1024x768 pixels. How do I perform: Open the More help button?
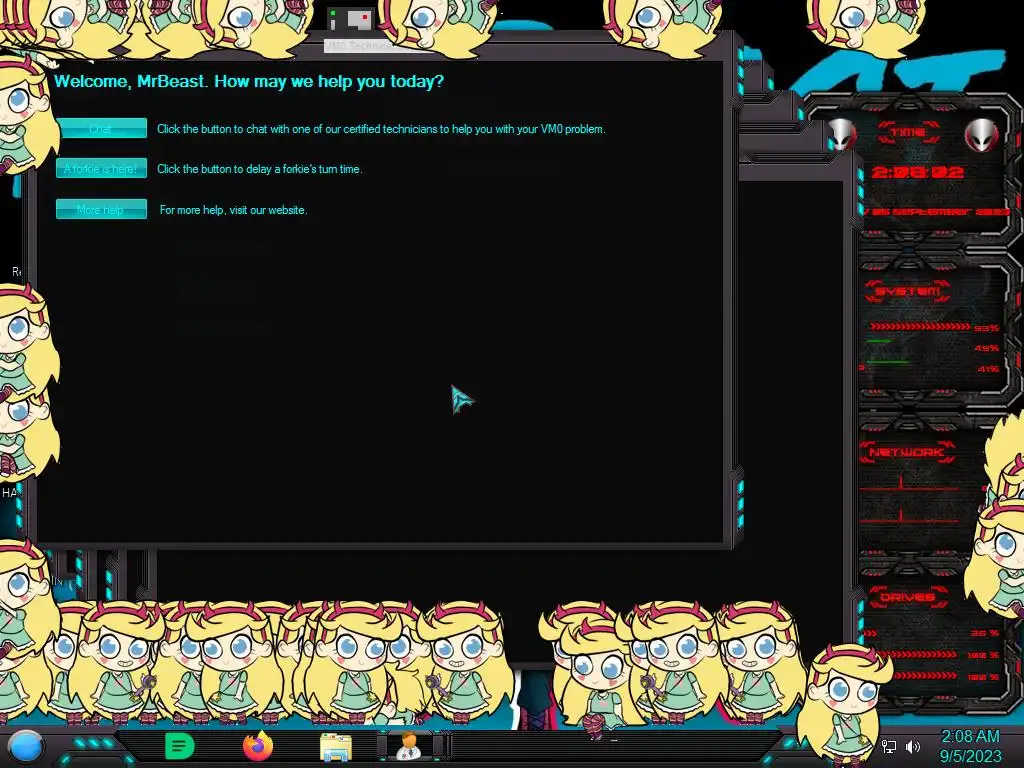click(x=101, y=209)
